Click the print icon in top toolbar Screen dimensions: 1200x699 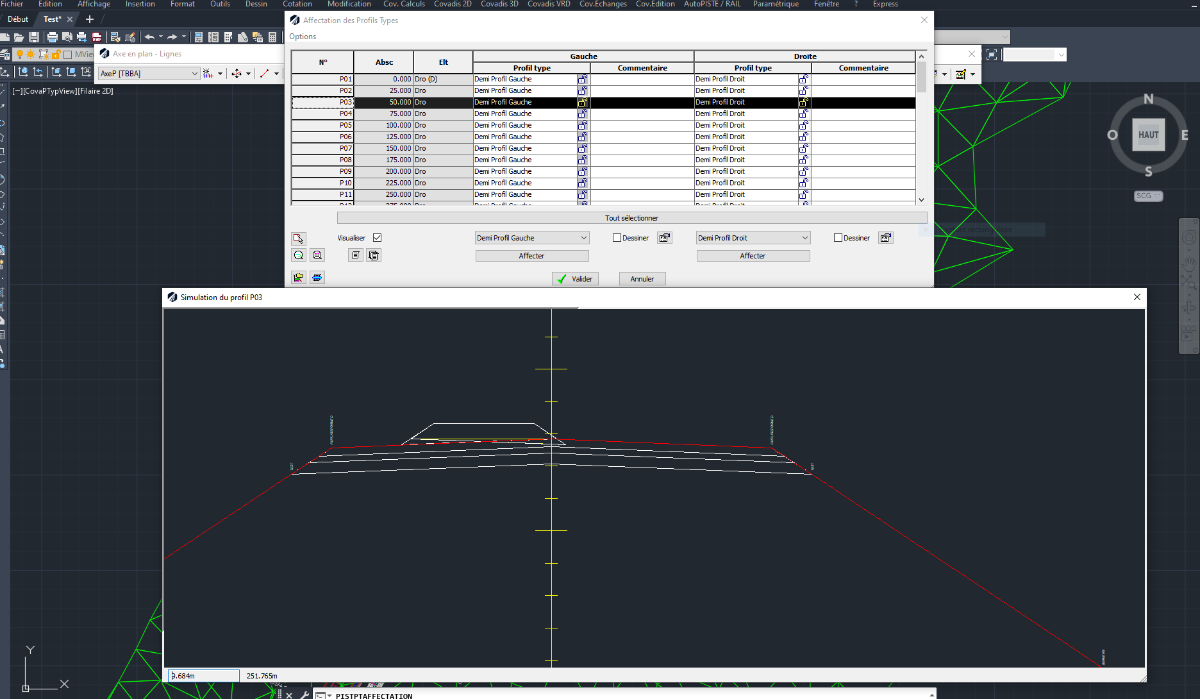click(x=53, y=37)
